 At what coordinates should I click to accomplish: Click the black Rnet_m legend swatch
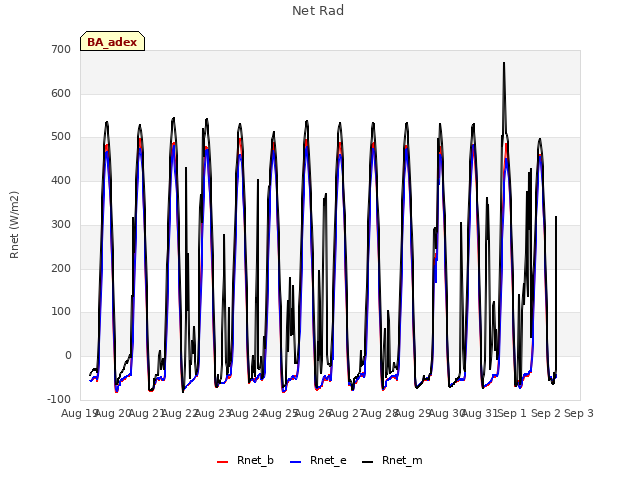(368, 462)
